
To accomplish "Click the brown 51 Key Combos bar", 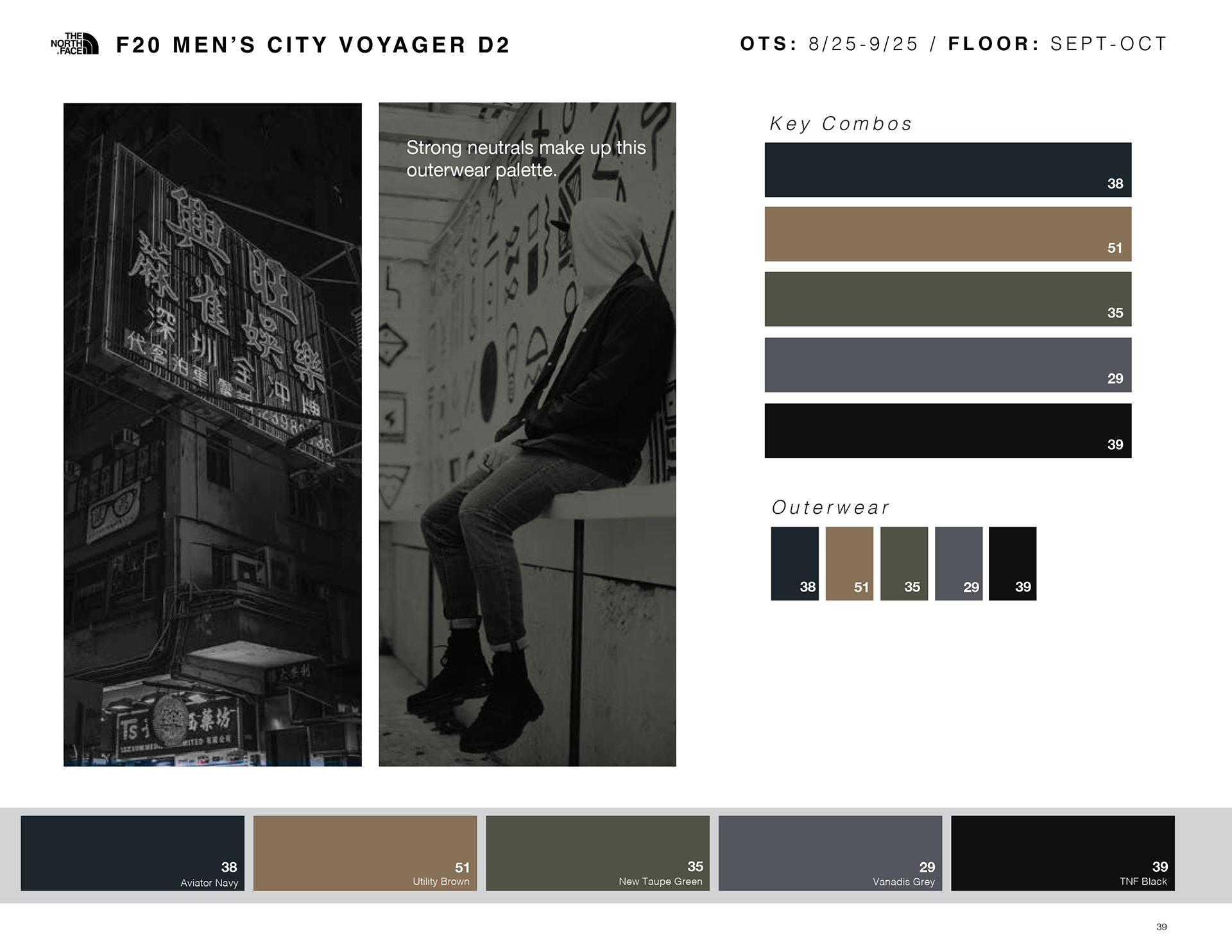I will pyautogui.click(x=948, y=234).
